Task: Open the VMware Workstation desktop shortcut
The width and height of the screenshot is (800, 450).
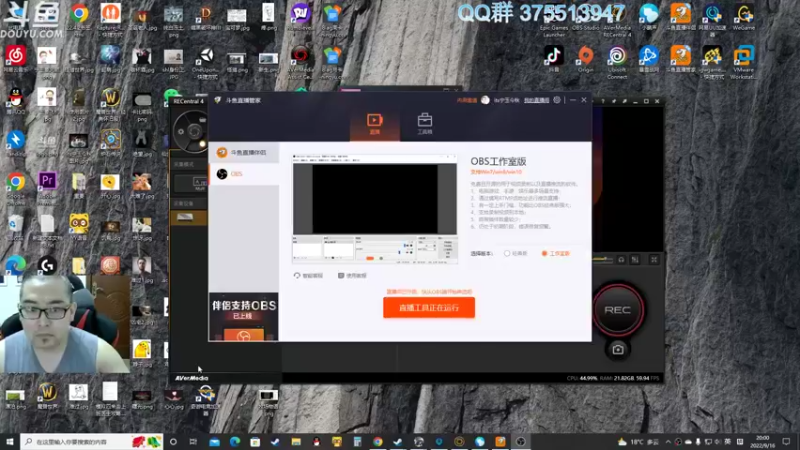Action: coord(743,62)
